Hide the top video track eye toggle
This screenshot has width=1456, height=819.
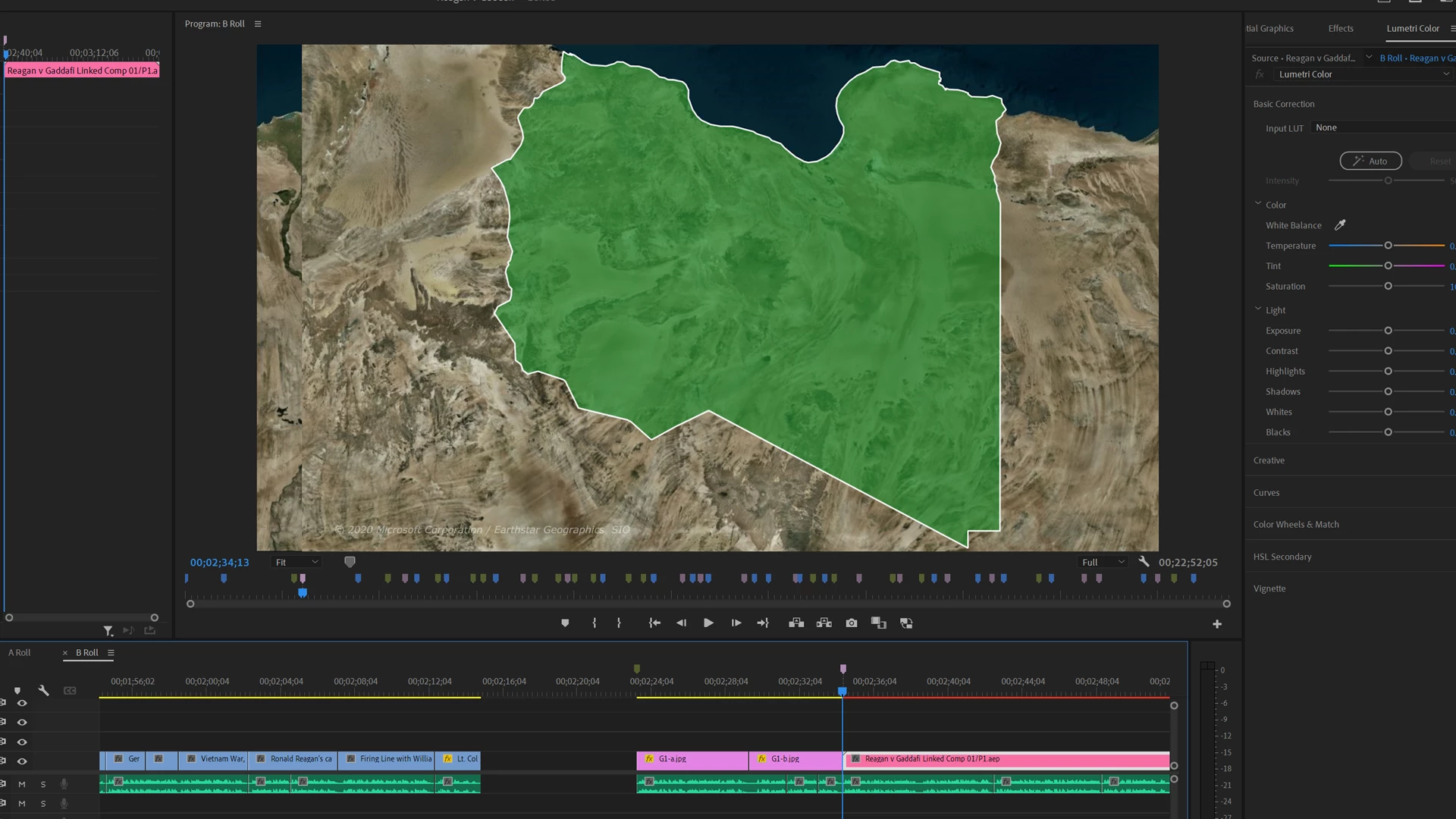pos(22,703)
